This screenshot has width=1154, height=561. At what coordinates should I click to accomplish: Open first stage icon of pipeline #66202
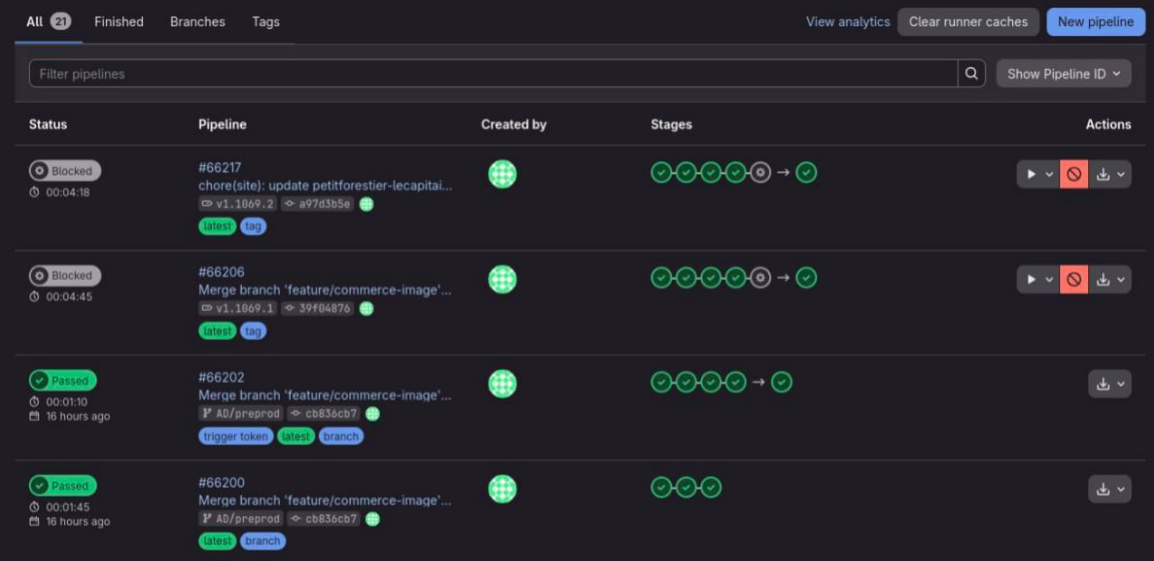click(x=662, y=382)
